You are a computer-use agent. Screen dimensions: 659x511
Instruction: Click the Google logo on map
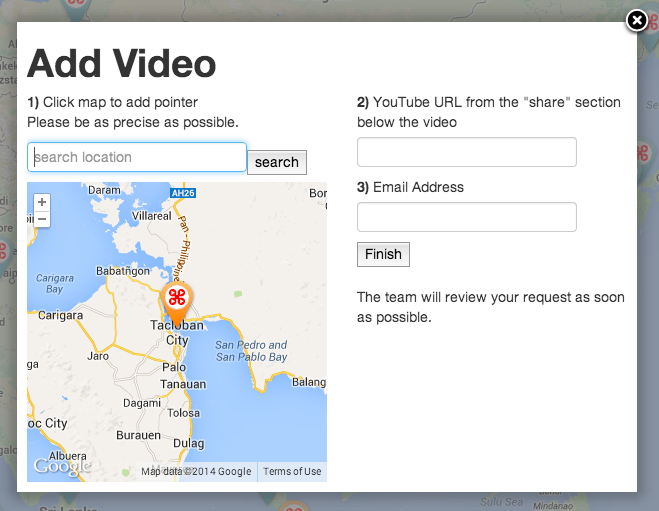click(61, 467)
